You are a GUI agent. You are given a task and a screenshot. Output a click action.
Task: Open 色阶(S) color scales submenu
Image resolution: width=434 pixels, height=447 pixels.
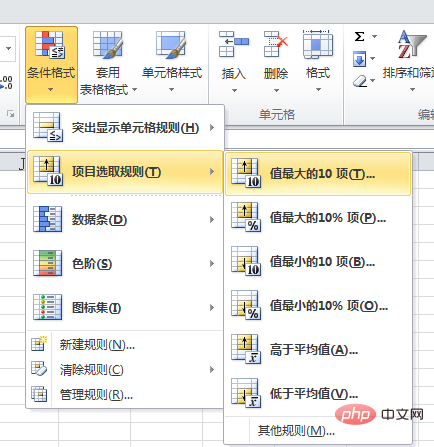pos(124,264)
